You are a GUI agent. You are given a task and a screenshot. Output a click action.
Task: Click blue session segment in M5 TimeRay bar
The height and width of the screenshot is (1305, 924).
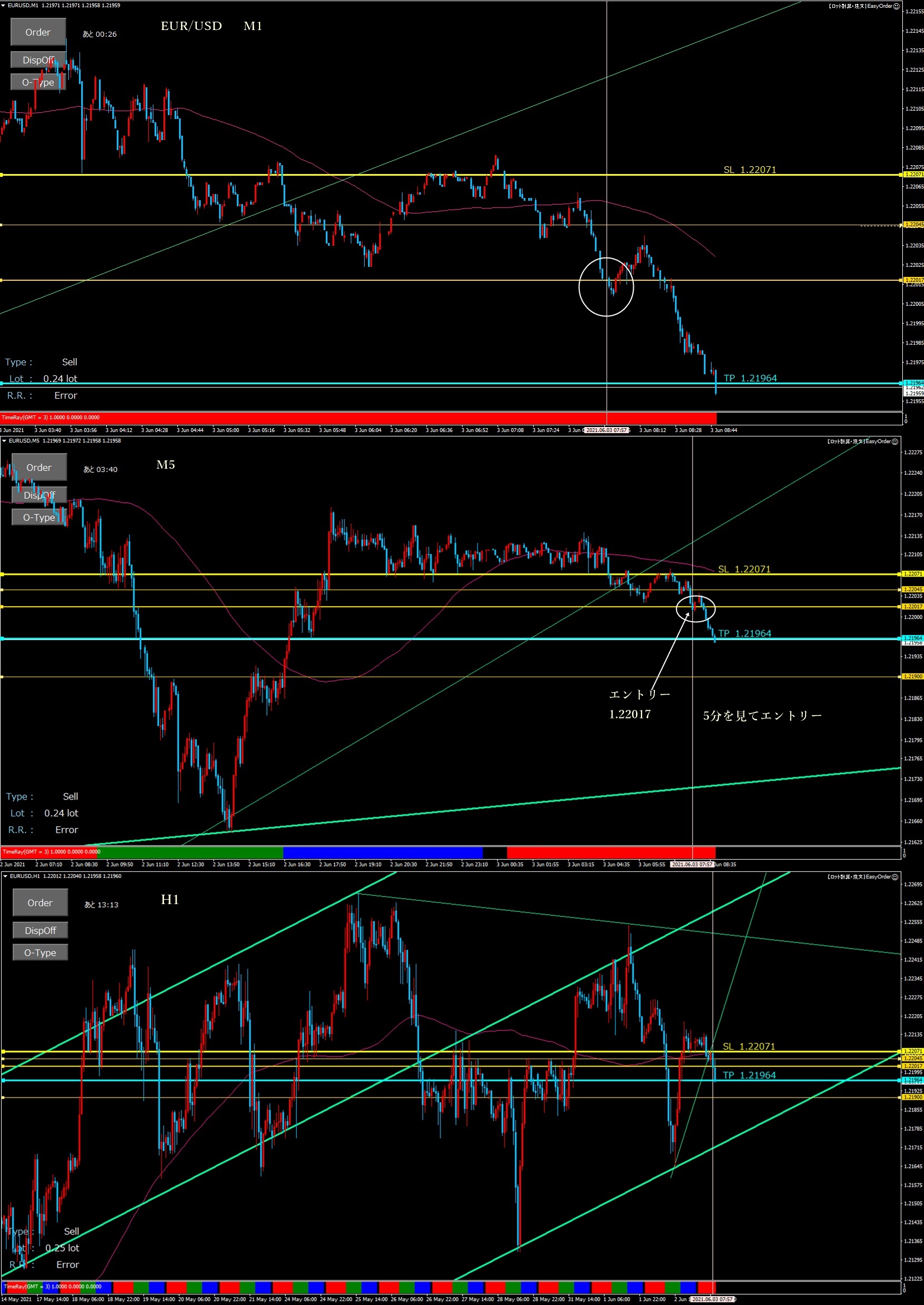(x=382, y=852)
